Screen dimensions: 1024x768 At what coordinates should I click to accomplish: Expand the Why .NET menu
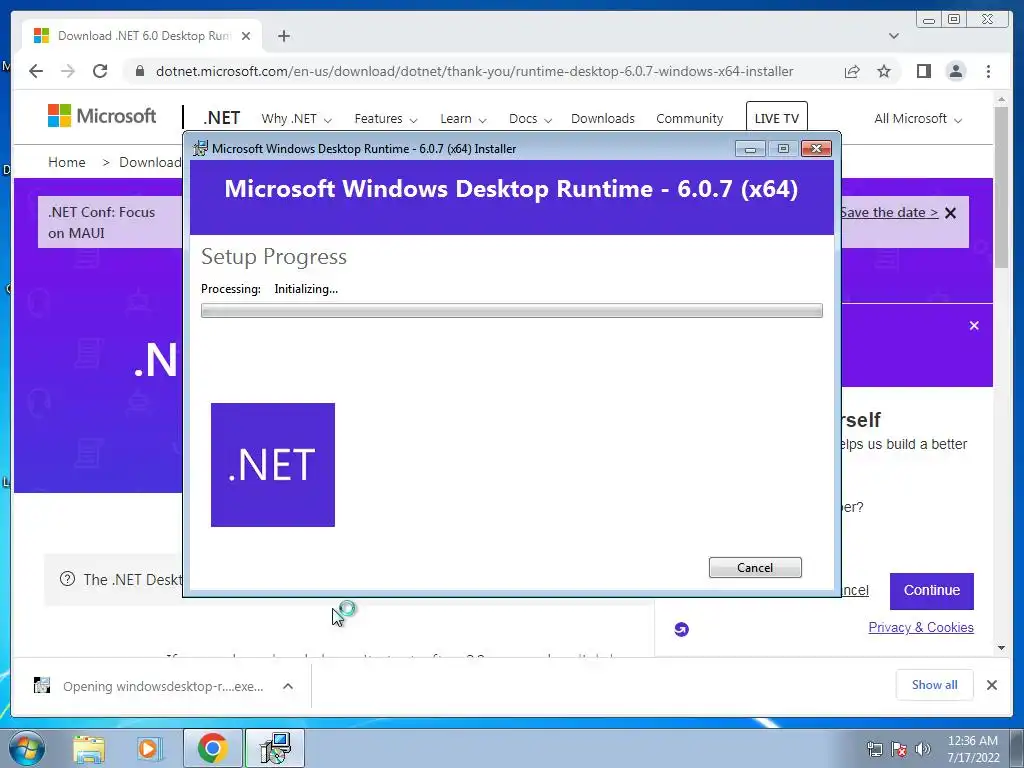296,119
